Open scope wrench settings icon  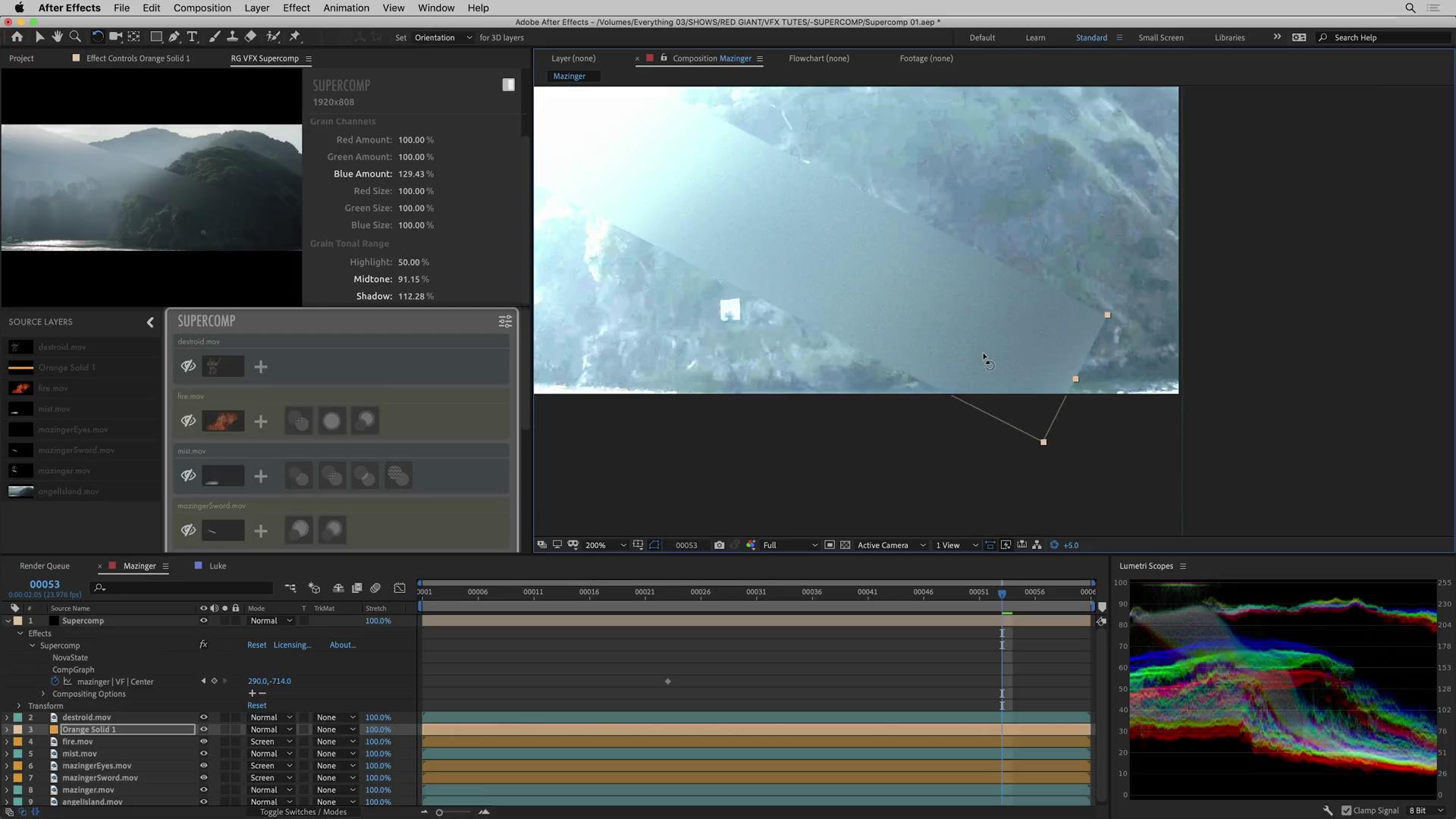click(x=1328, y=811)
